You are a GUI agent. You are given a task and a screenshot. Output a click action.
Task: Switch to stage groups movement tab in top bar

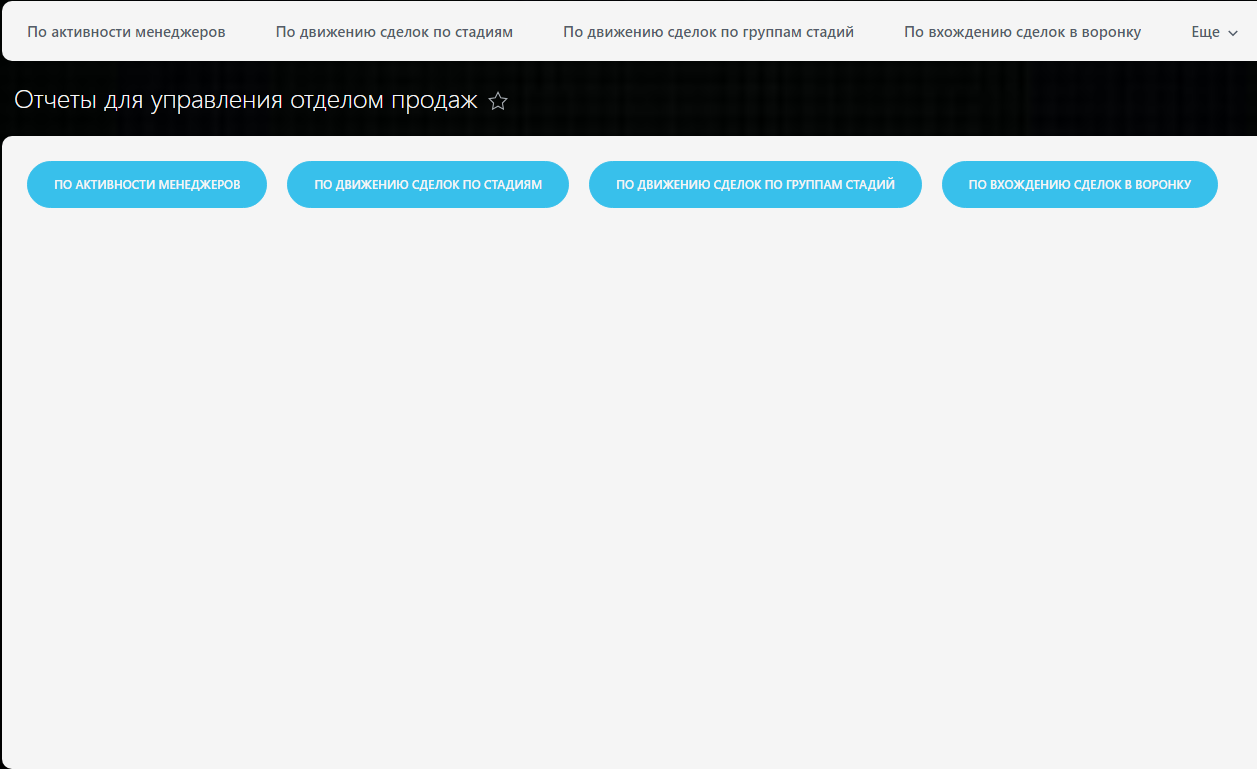(708, 32)
